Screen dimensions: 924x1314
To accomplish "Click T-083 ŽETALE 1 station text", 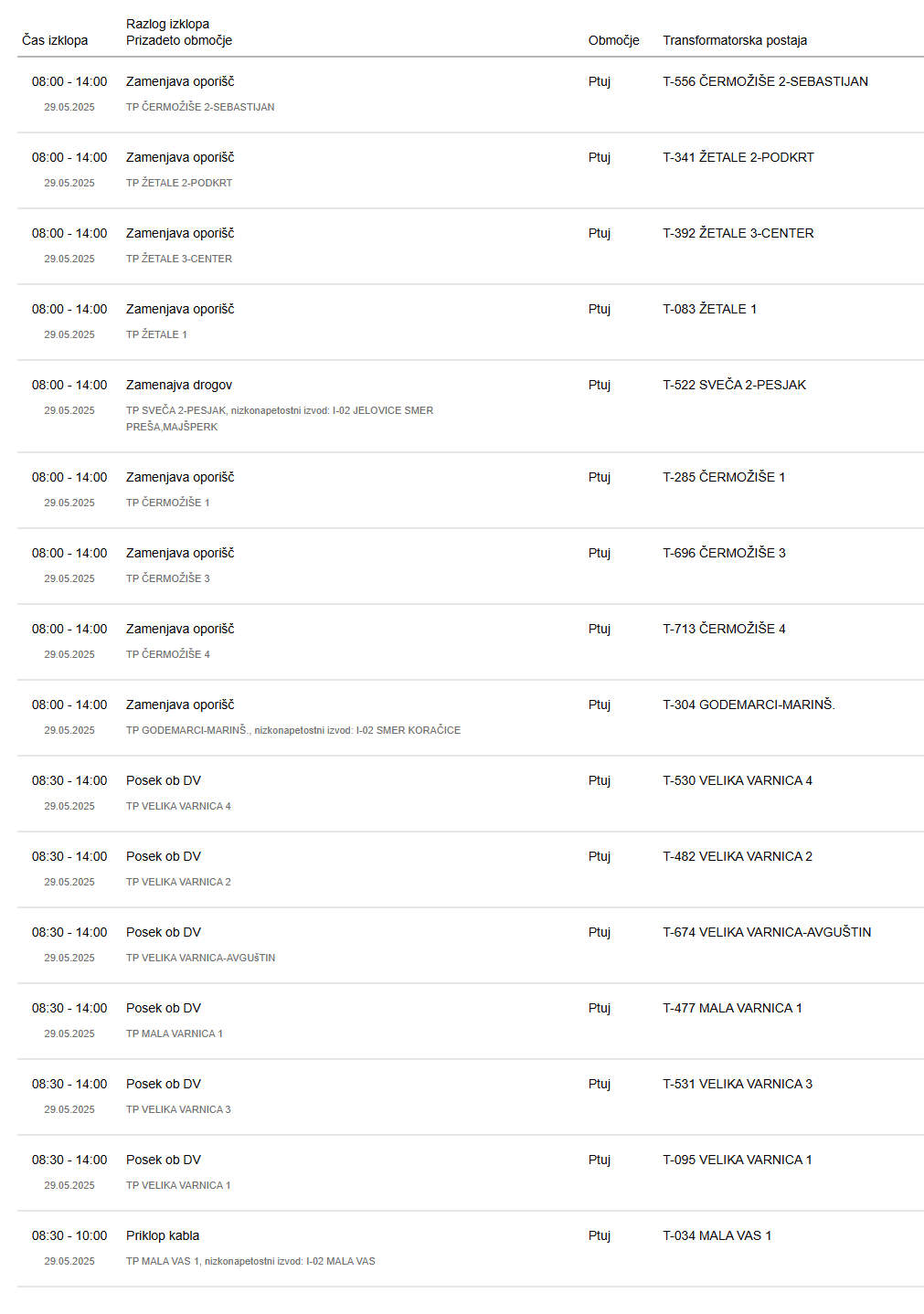I will tap(709, 309).
